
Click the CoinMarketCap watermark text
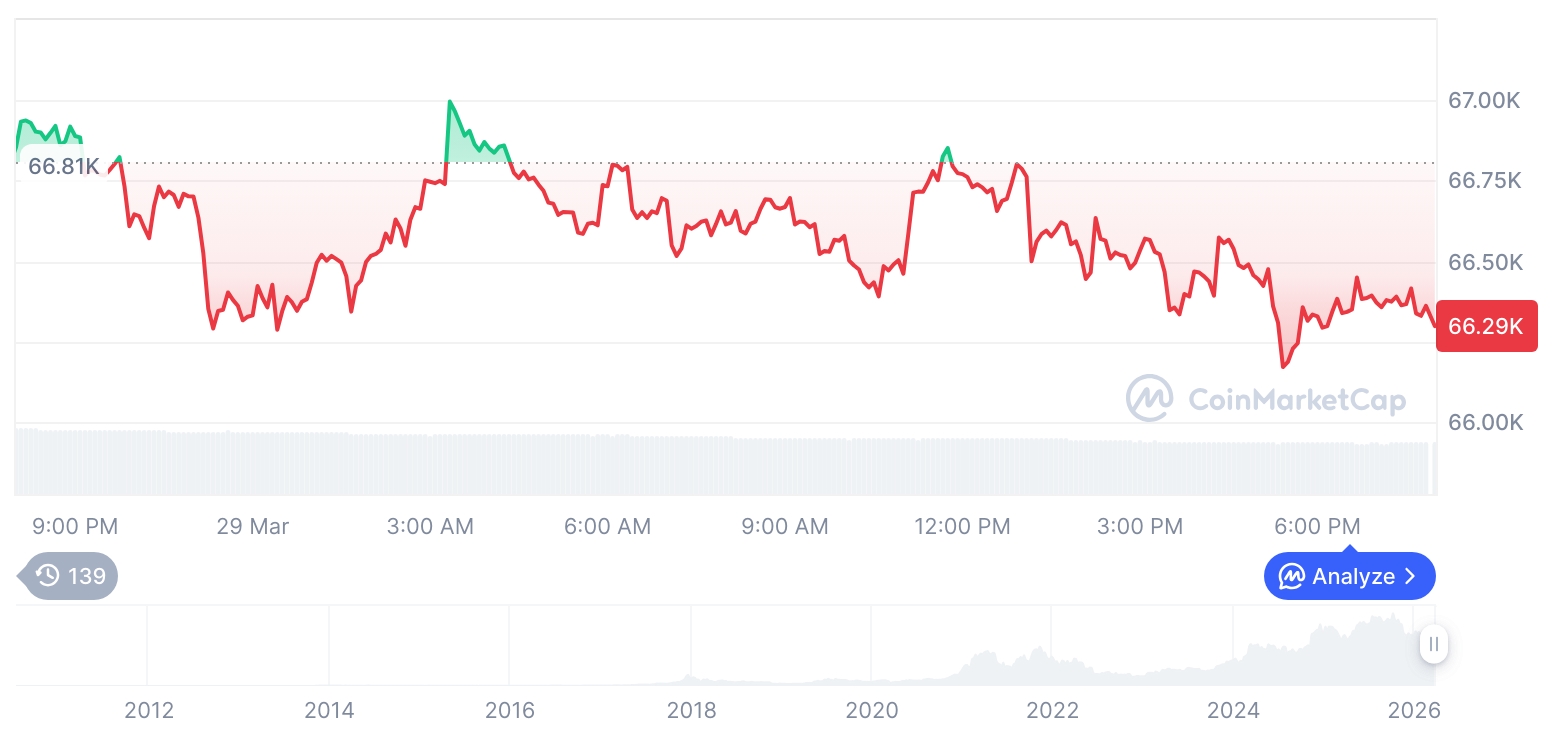pyautogui.click(x=1296, y=400)
